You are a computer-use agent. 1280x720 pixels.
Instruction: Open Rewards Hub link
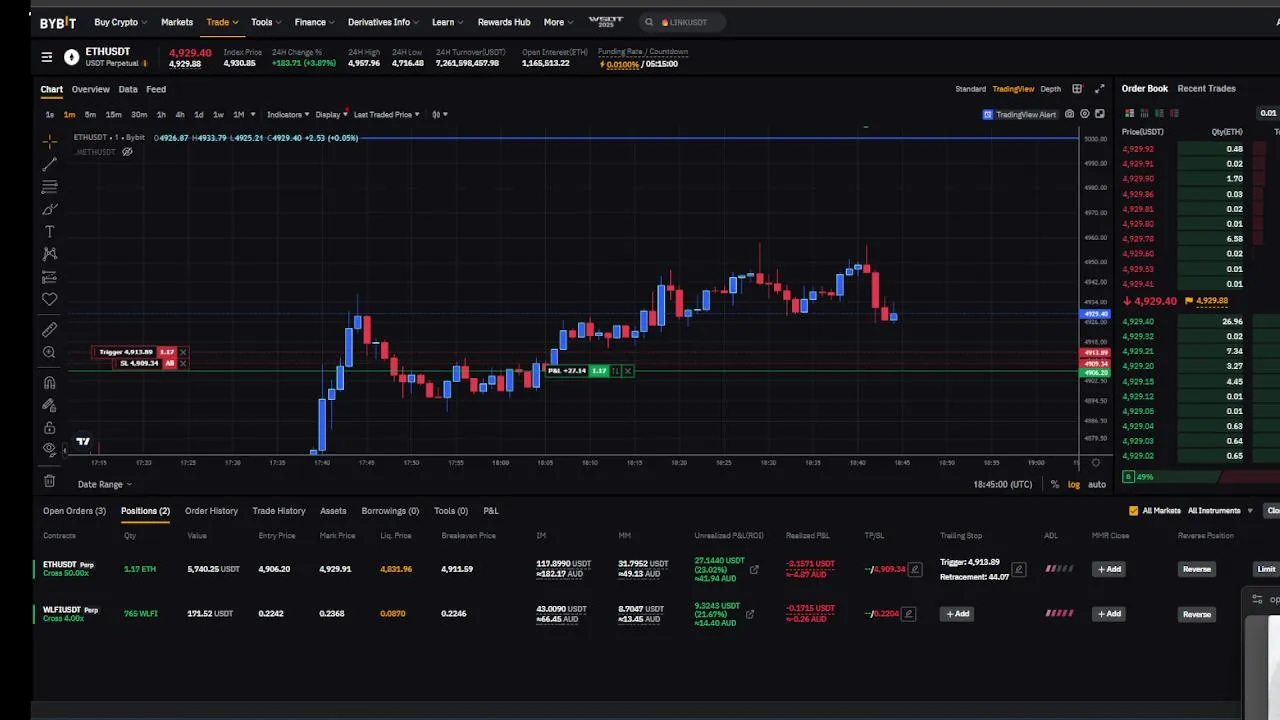(504, 22)
